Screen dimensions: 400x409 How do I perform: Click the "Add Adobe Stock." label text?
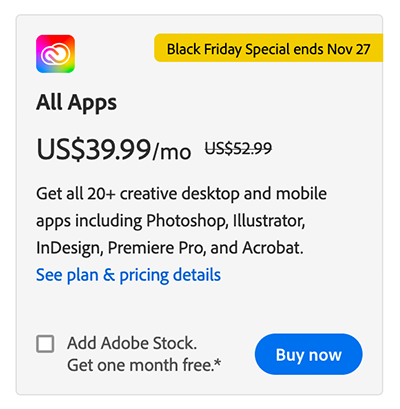pos(132,343)
